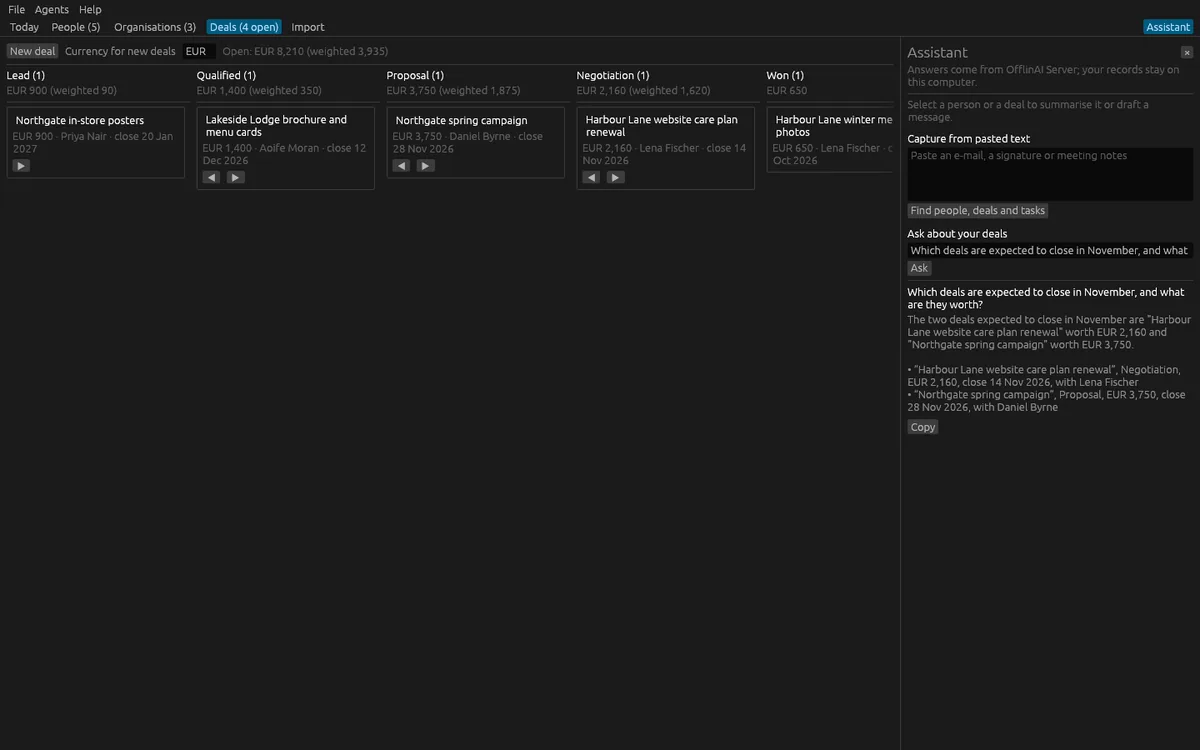Click EUR 1,400 (weighted 350) subtotal

(259, 91)
